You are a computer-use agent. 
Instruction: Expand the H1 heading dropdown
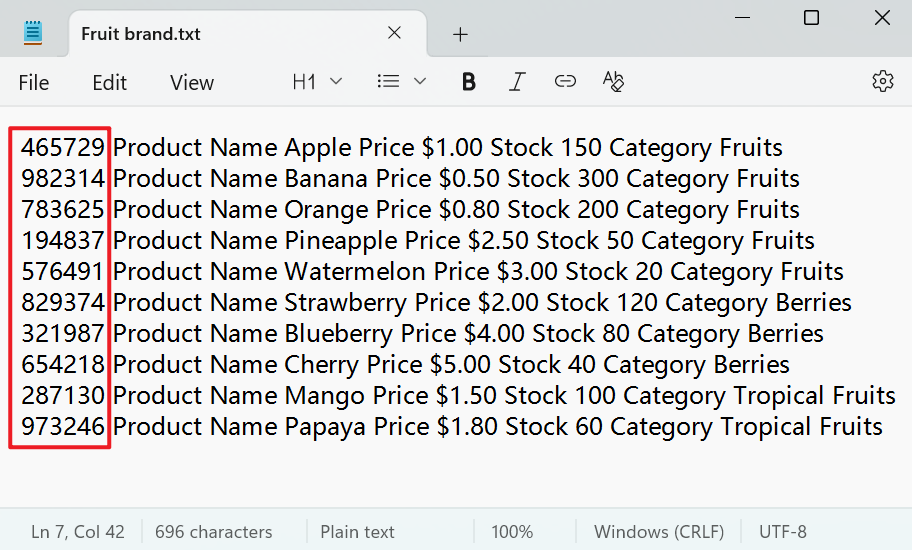coord(317,82)
